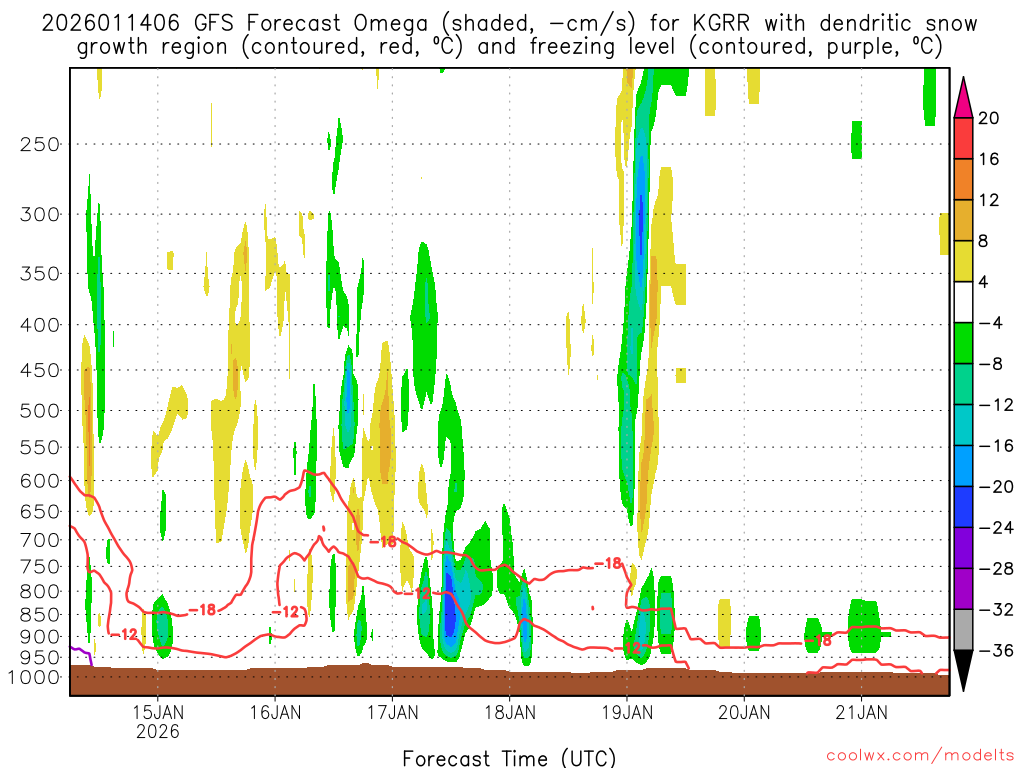Click the 600 pressure level label
Viewport: 1024px width, 768px height.
click(x=40, y=481)
